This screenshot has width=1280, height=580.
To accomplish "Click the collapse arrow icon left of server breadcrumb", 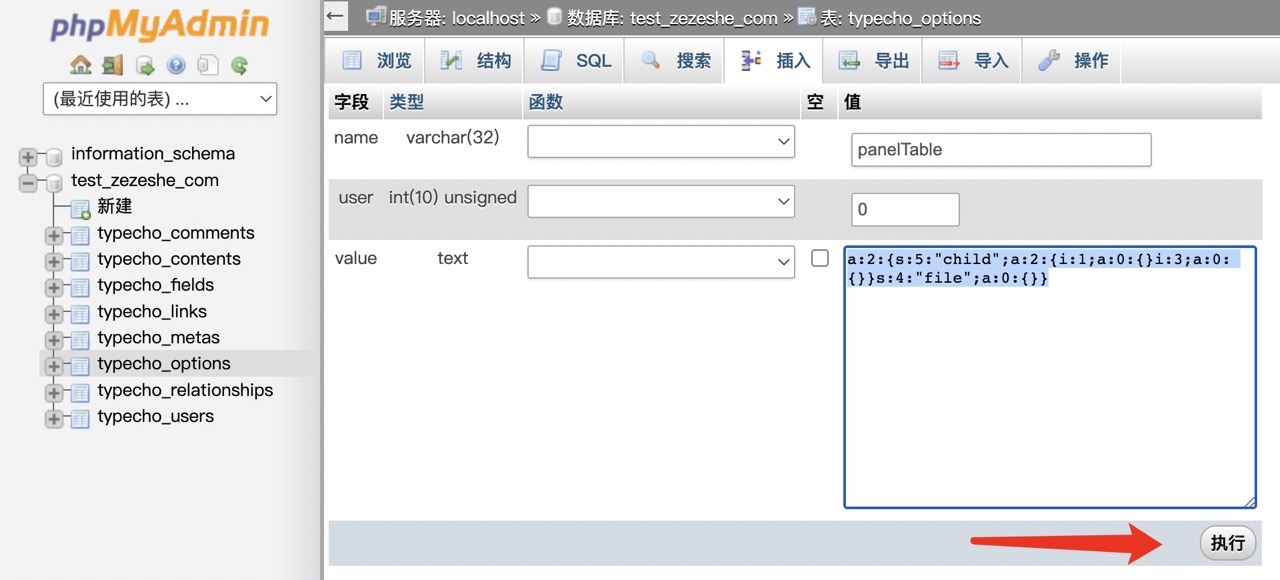I will click(x=337, y=16).
